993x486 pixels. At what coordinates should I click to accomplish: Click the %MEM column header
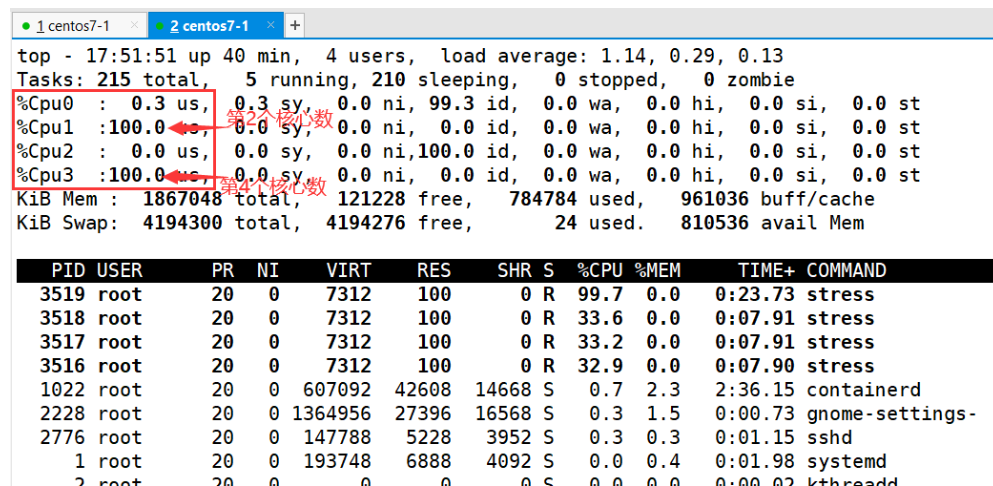tap(657, 271)
